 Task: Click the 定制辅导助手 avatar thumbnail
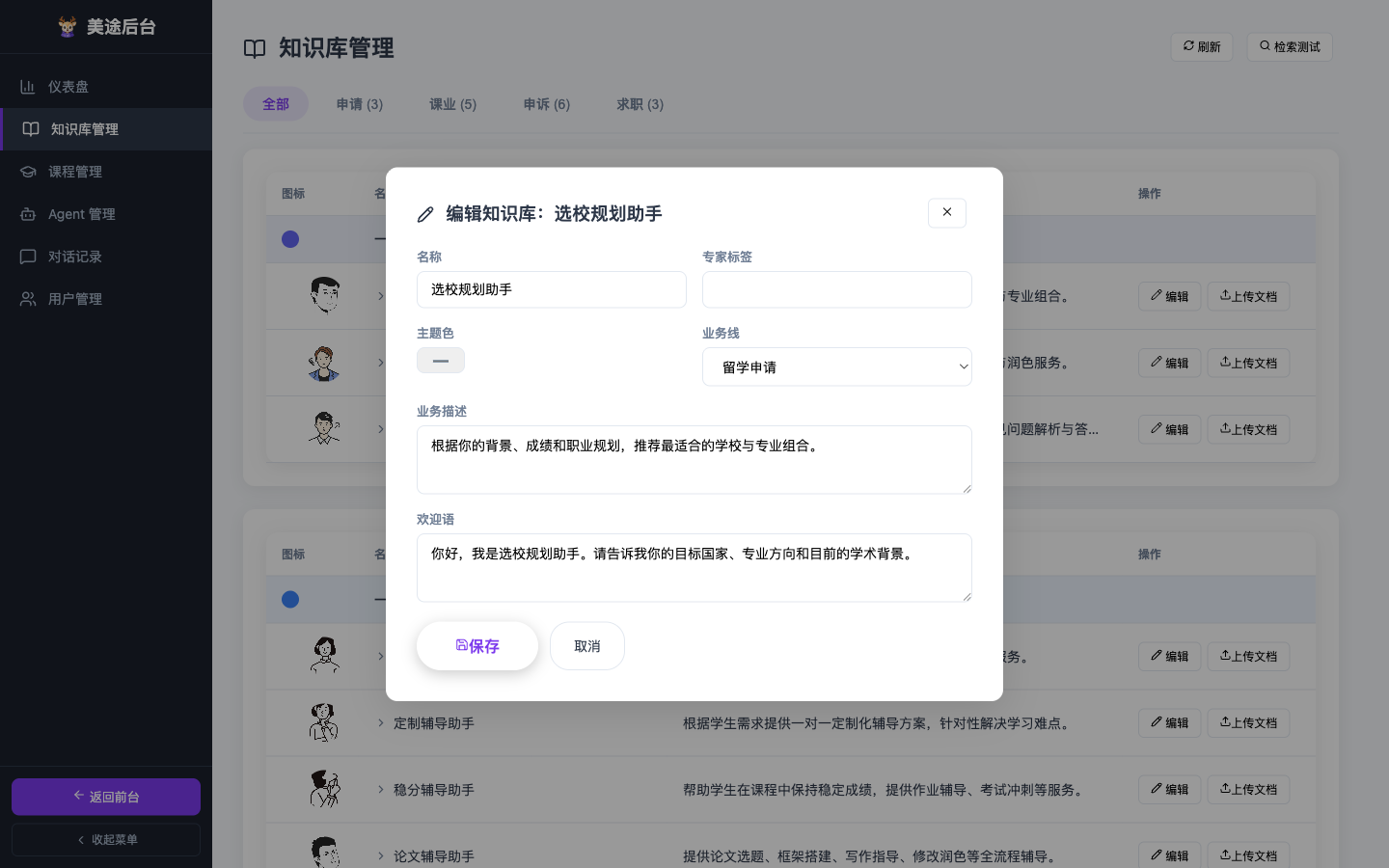pyautogui.click(x=324, y=722)
